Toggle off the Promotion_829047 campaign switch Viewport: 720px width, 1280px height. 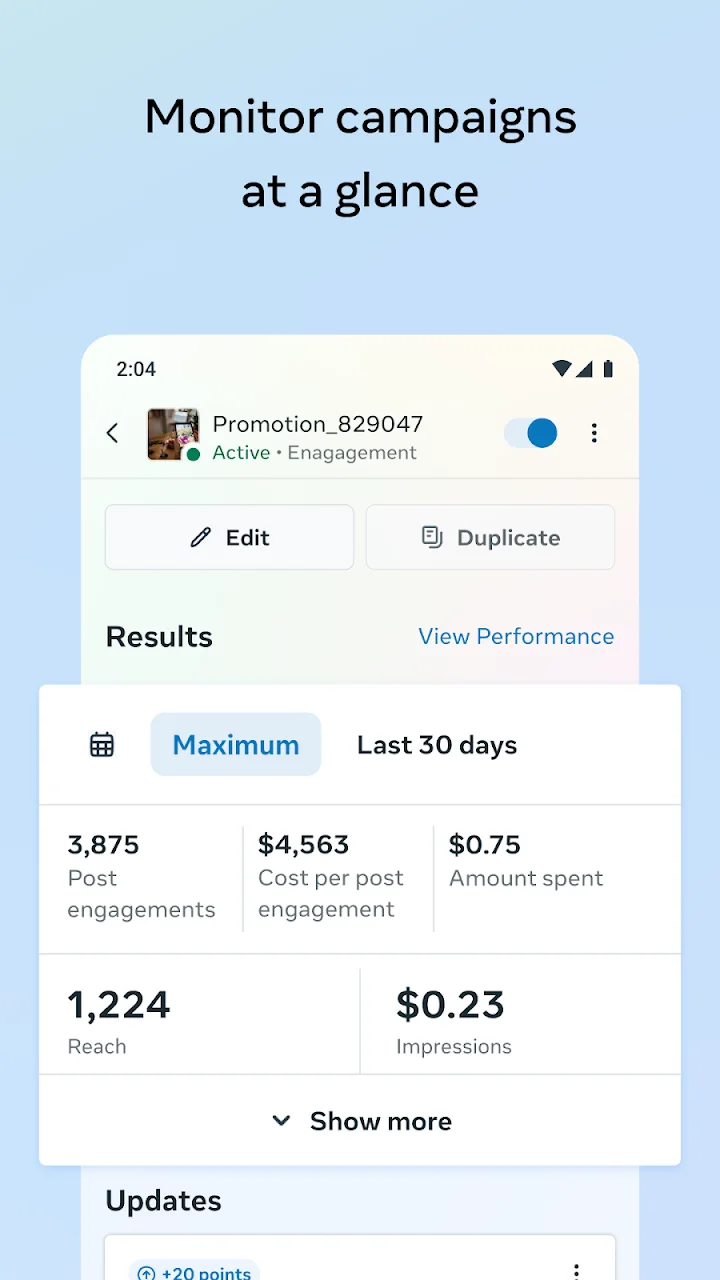coord(531,433)
